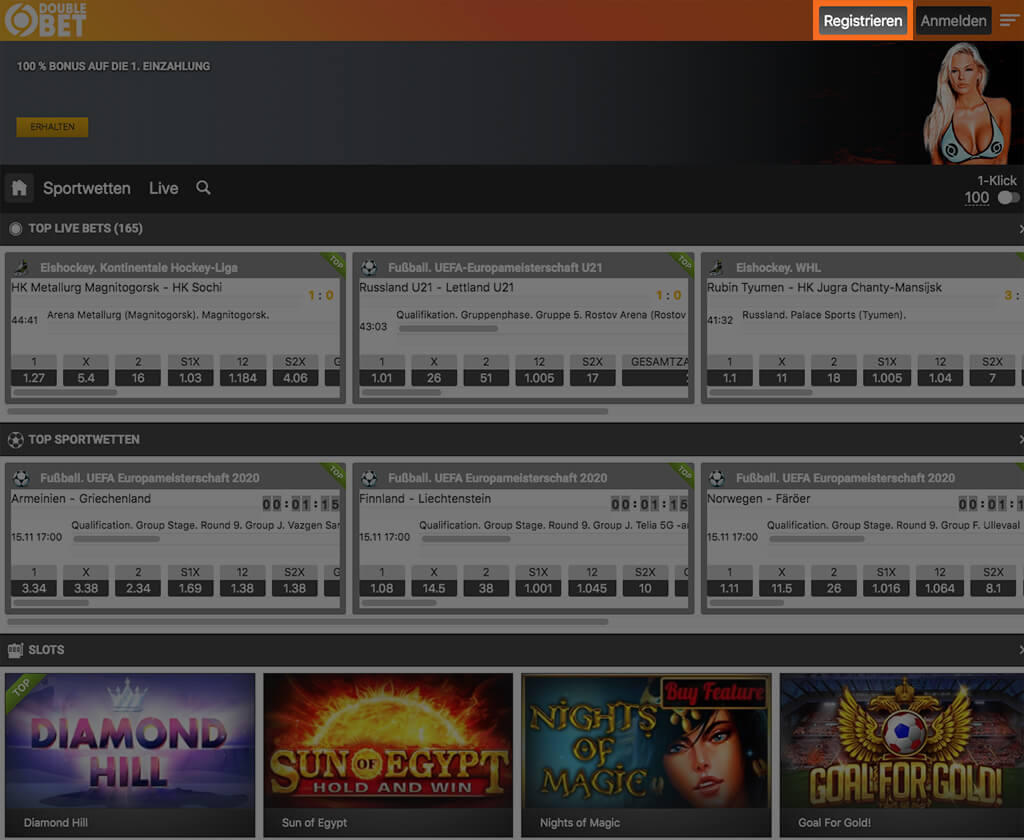Screen dimensions: 1024x840
Task: Open the hamburger menu icon
Action: 1009,21
